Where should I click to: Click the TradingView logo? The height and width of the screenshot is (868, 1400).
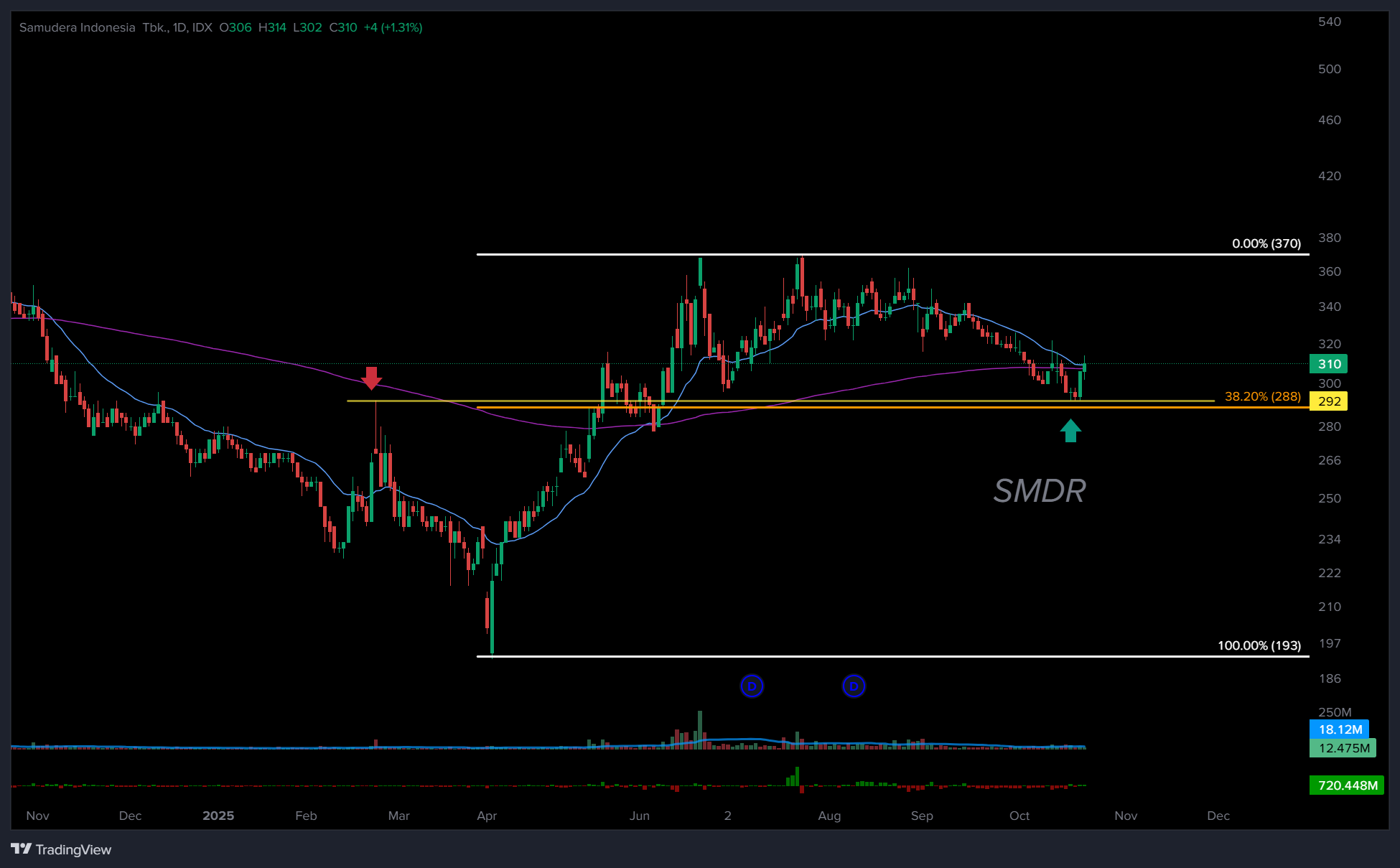click(x=62, y=849)
